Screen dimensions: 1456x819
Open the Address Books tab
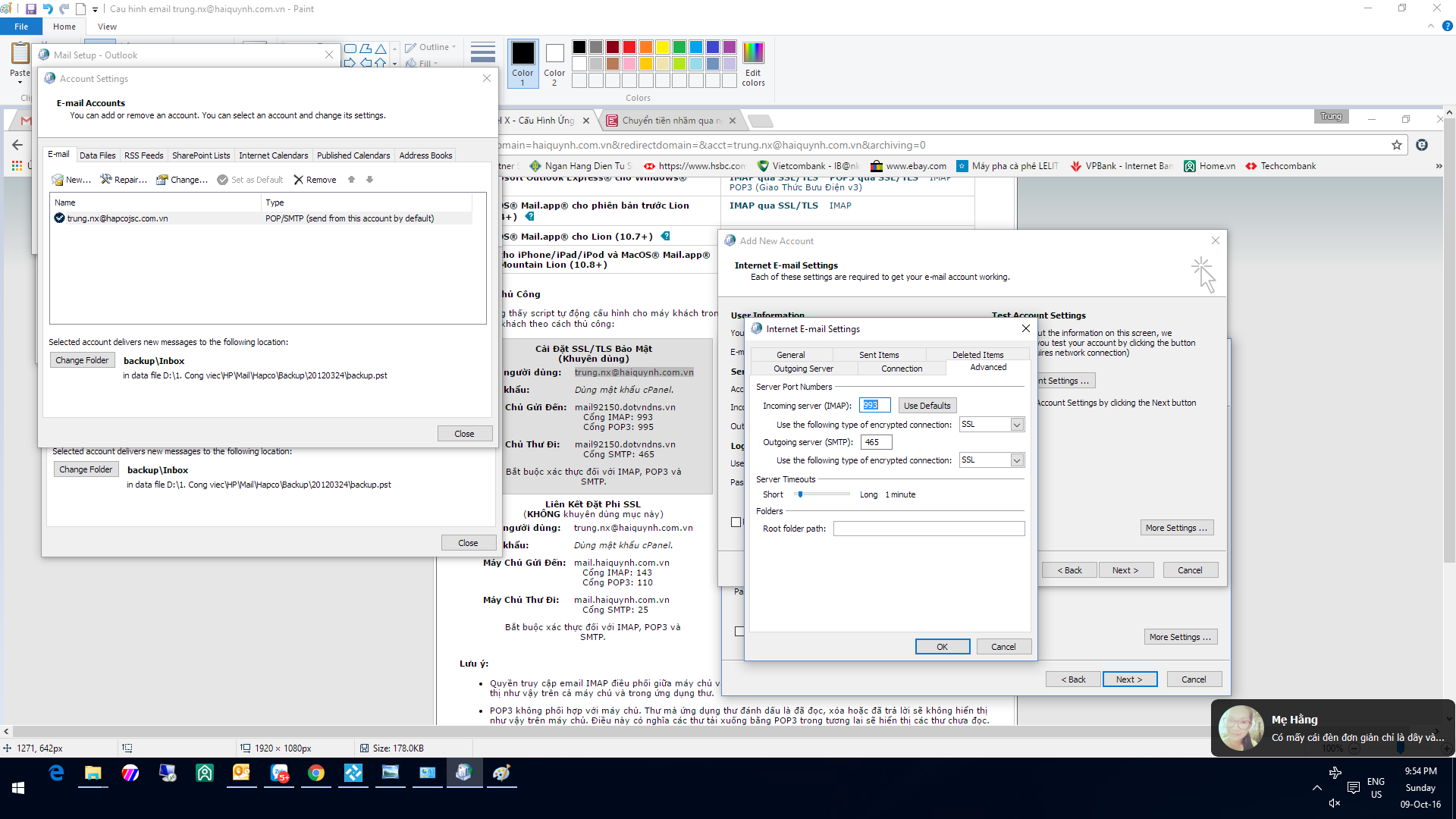(425, 155)
